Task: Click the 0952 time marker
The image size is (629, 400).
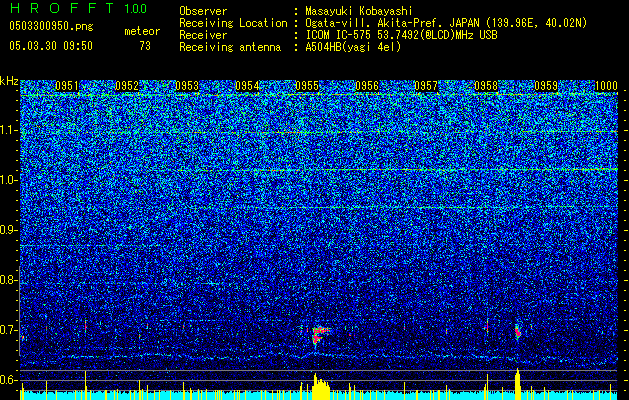Action: [127, 86]
